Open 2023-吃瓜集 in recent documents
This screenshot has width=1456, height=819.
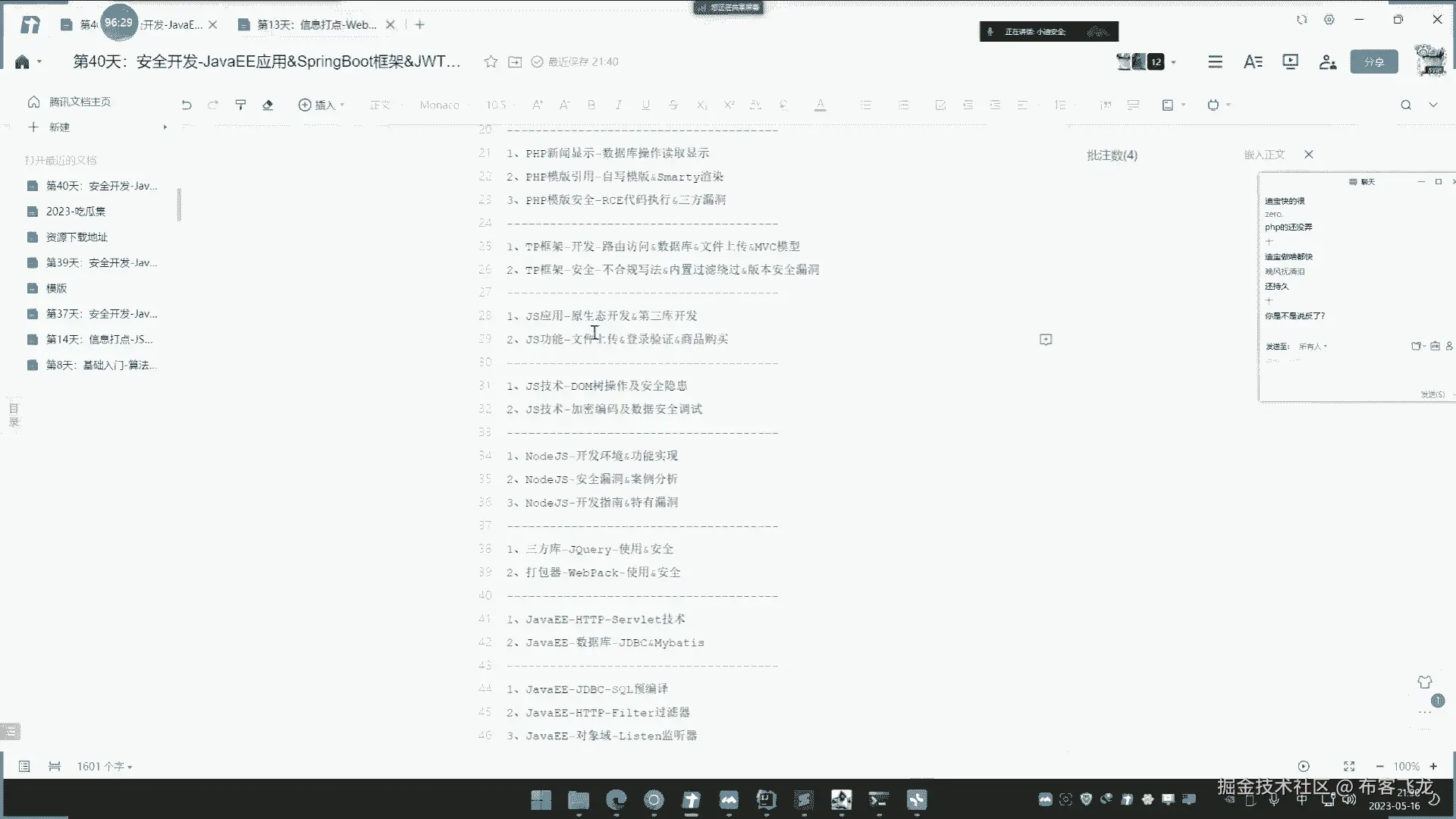(x=76, y=211)
